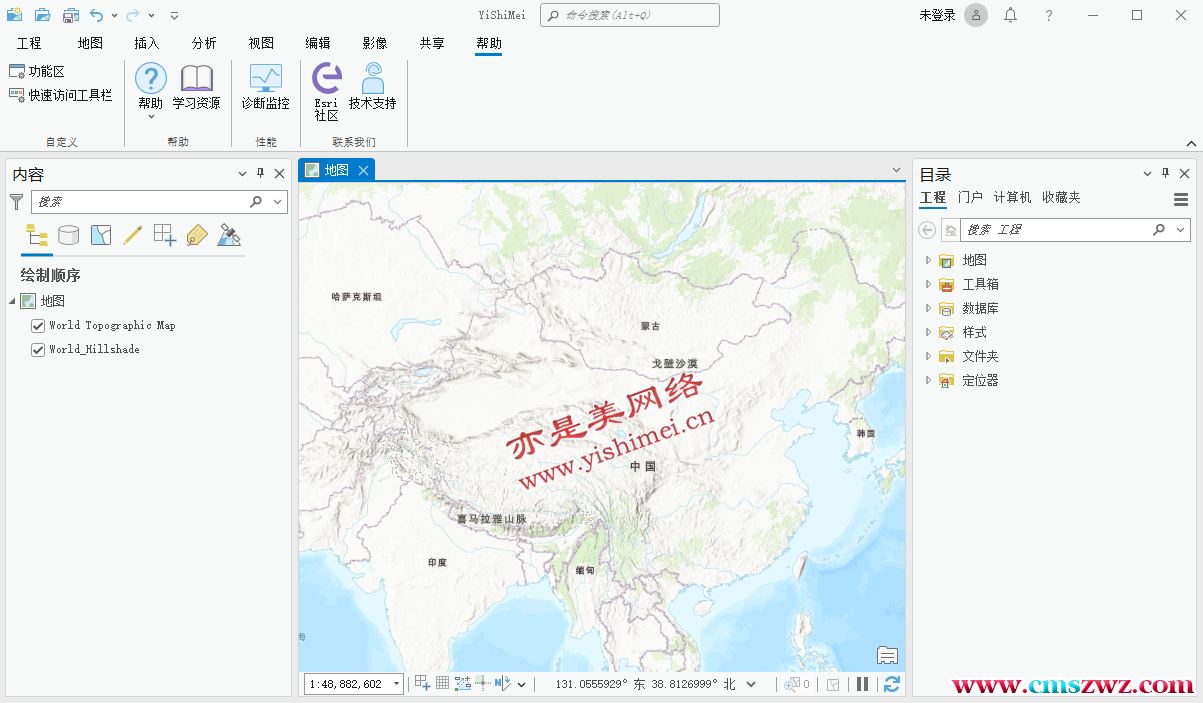This screenshot has width=1203, height=703.
Task: Select list by editing pencil icon
Action: [132, 235]
